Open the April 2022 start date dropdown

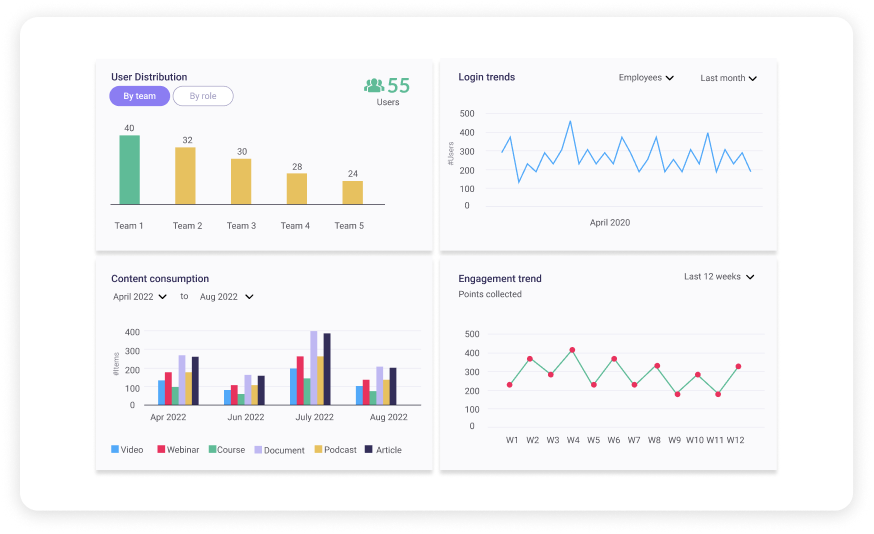tap(139, 297)
